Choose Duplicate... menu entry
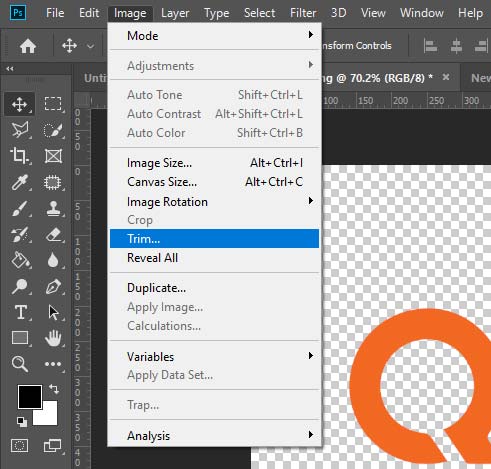 (x=214, y=288)
